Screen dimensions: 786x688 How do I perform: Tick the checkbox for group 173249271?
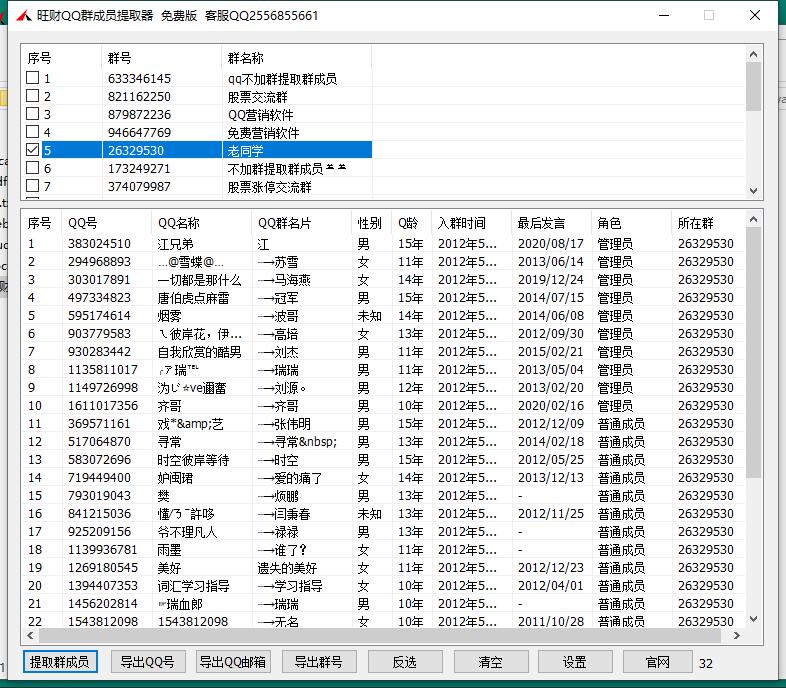point(32,168)
